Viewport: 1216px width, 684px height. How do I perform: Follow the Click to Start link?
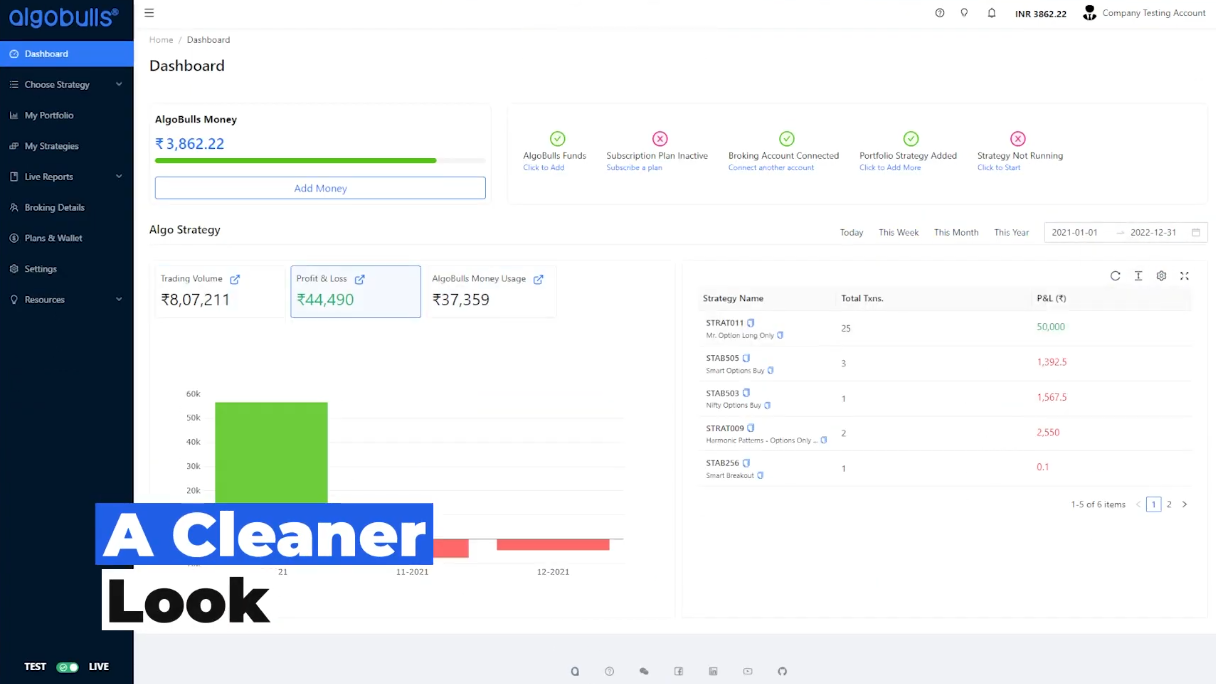(999, 168)
